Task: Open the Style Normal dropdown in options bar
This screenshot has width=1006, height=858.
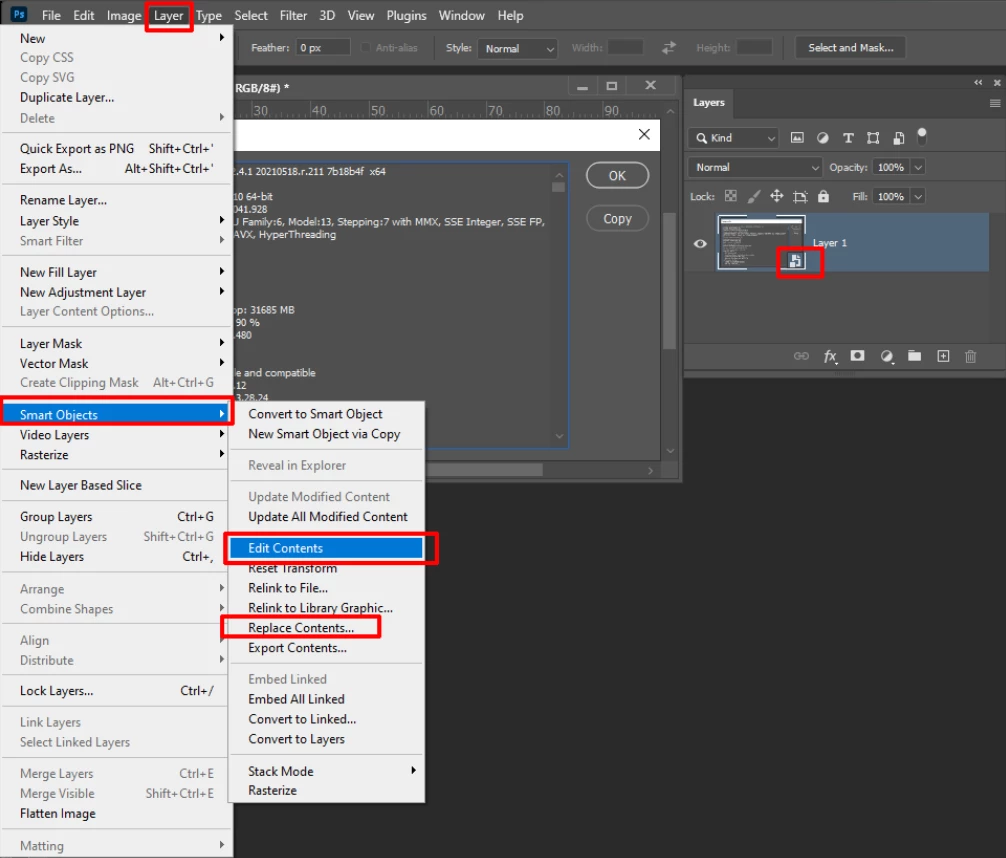Action: [x=517, y=48]
